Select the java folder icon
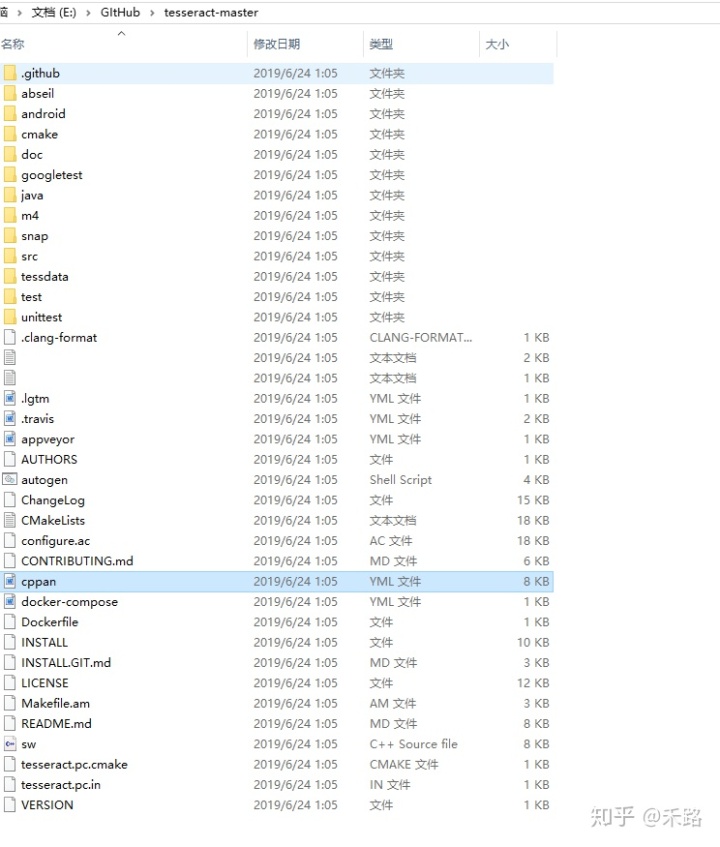Viewport: 720px width, 847px height. [10, 195]
